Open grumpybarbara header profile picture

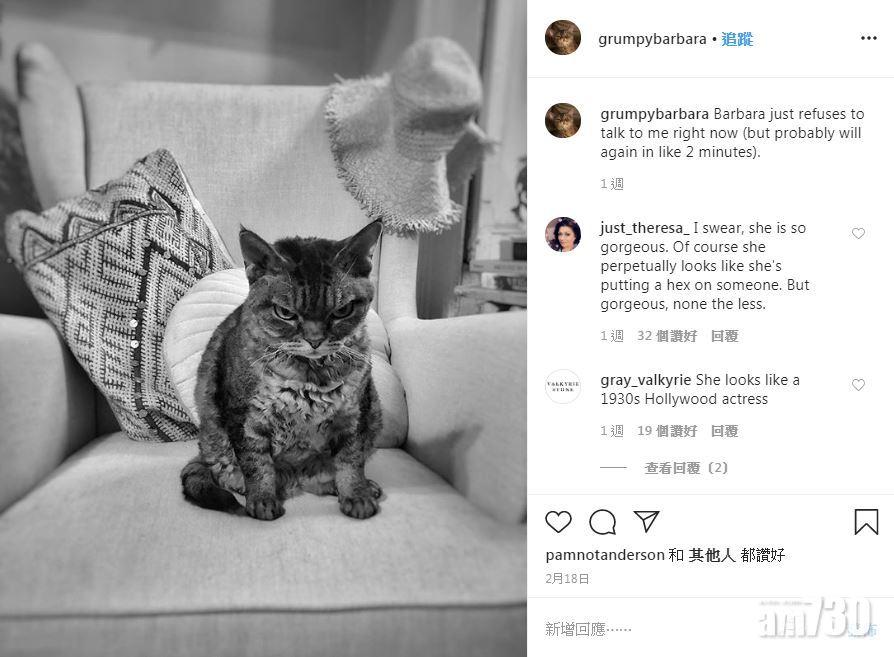563,38
